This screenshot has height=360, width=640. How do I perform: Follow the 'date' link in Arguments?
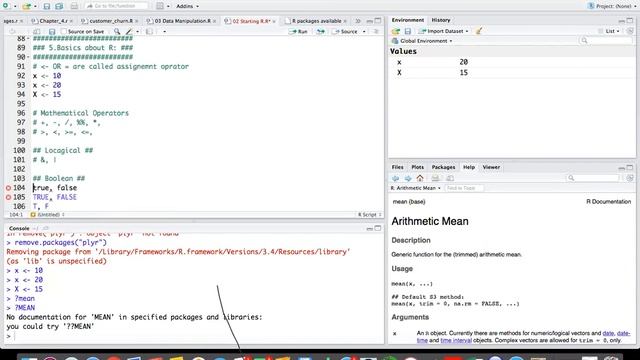[608, 333]
